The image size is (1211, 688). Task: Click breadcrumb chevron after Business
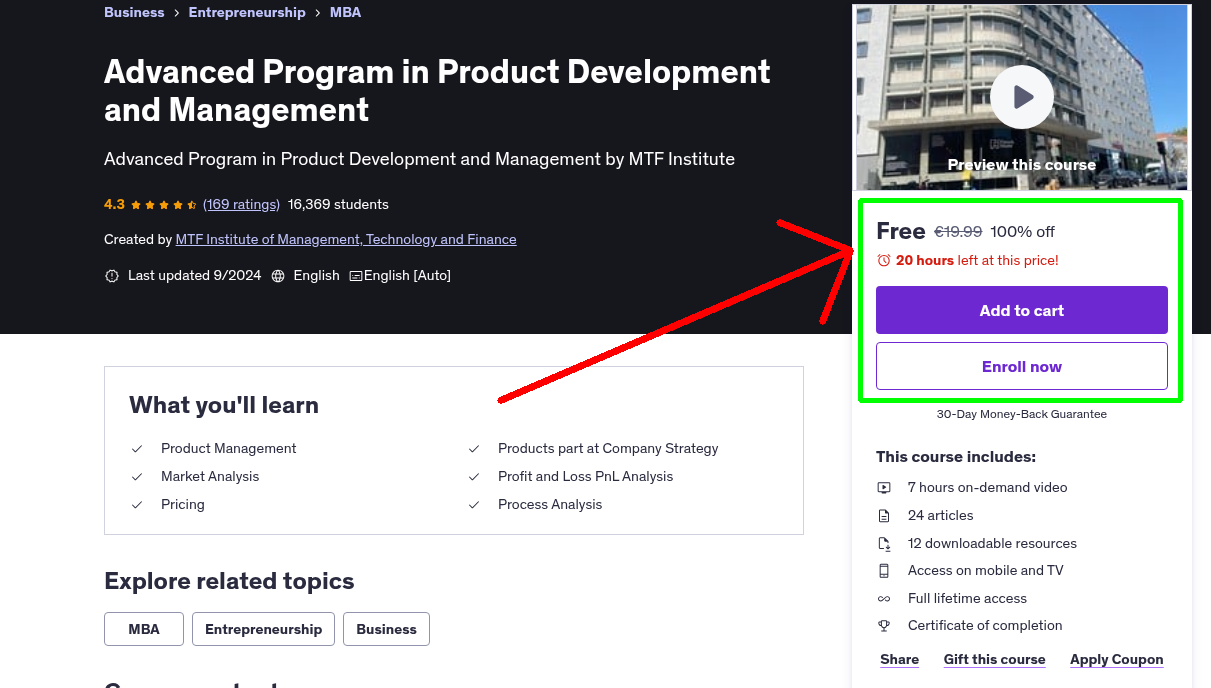176,13
